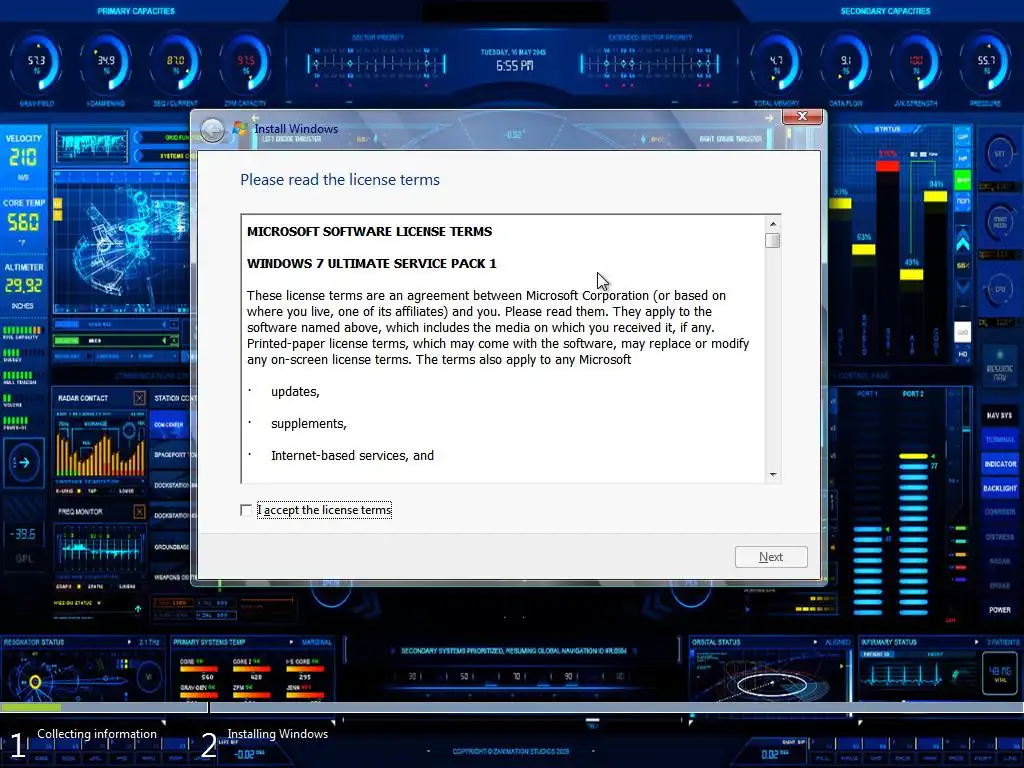Click the Windows flag logo in title bar
Screen dimensions: 1024x768
point(240,129)
